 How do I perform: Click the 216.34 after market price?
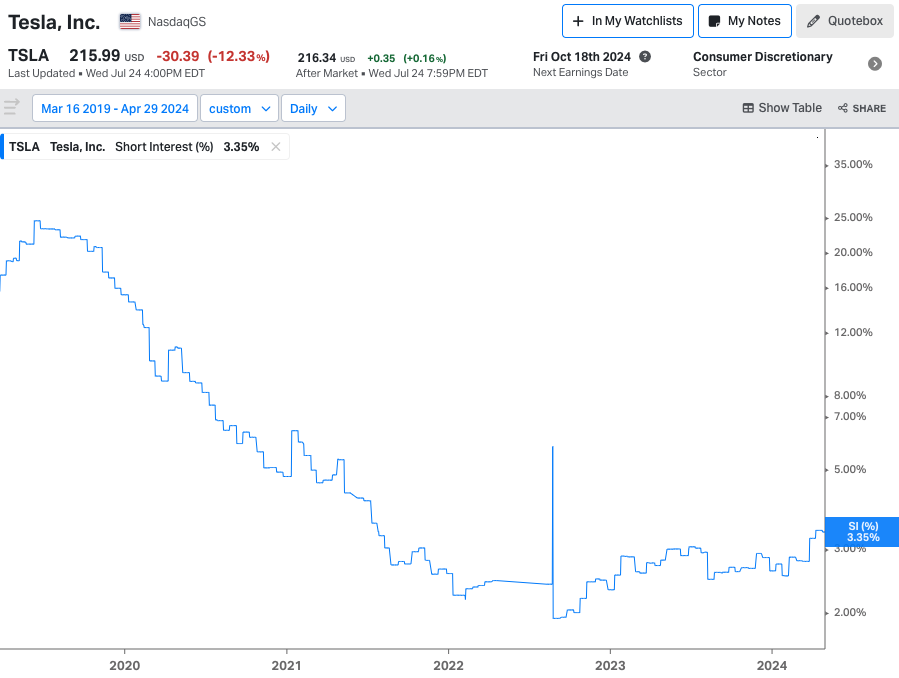click(x=316, y=58)
